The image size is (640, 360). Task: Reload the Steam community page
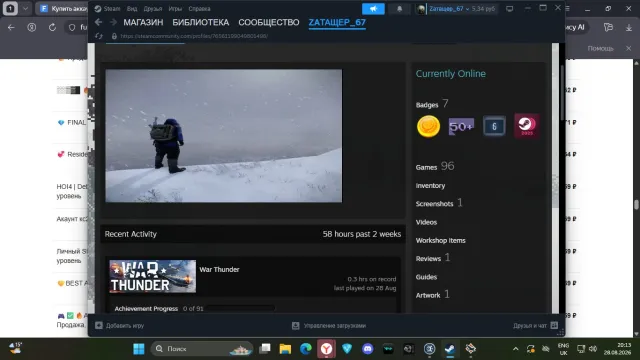tap(99, 36)
